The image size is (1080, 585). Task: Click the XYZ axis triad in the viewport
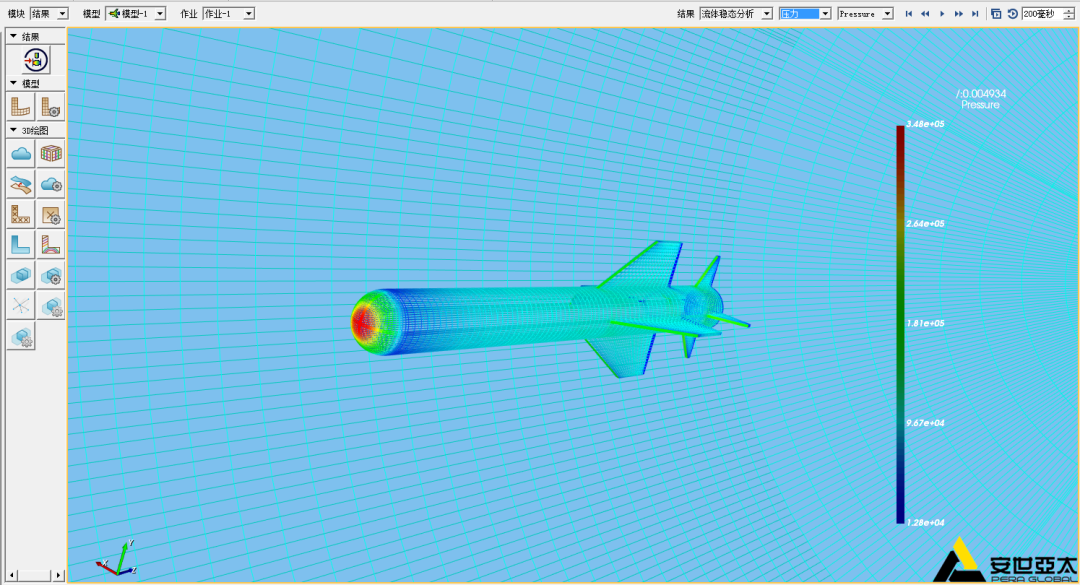pos(116,559)
